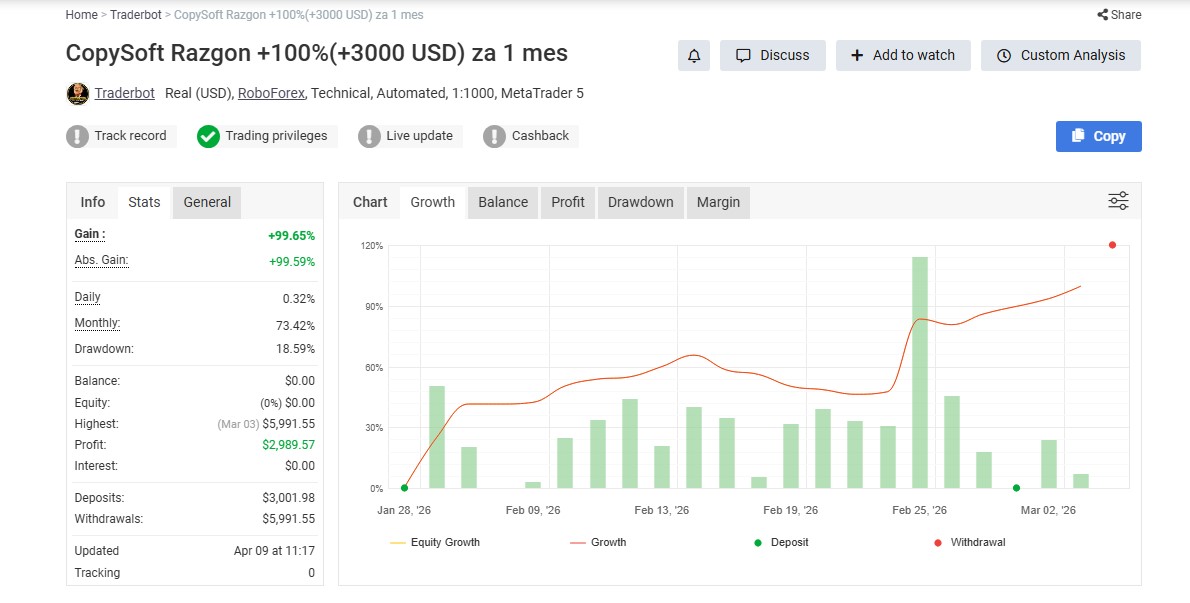Toggle the Withdrawal legend item
The image size is (1190, 603).
tap(969, 542)
